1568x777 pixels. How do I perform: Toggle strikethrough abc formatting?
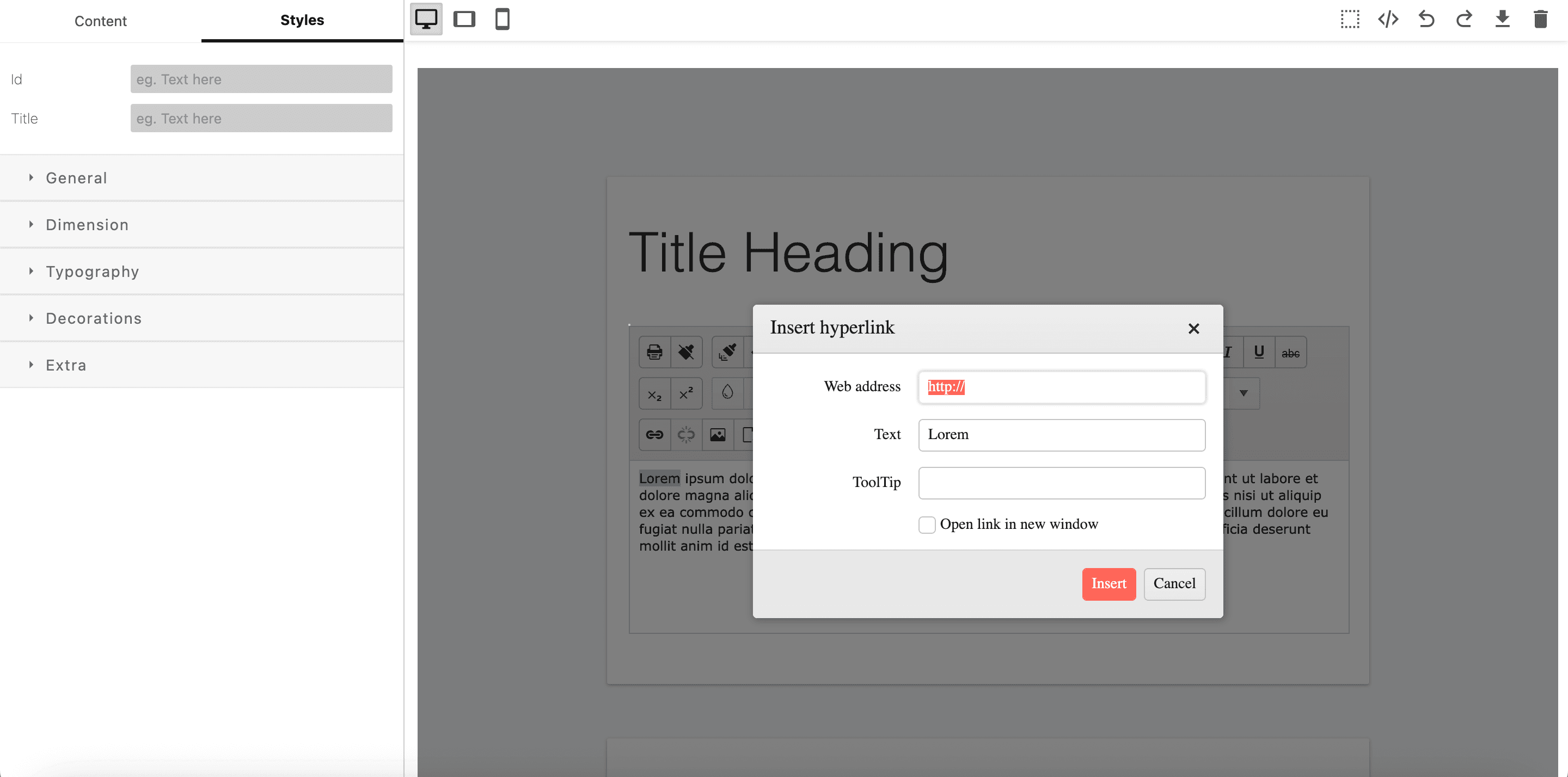click(x=1290, y=352)
